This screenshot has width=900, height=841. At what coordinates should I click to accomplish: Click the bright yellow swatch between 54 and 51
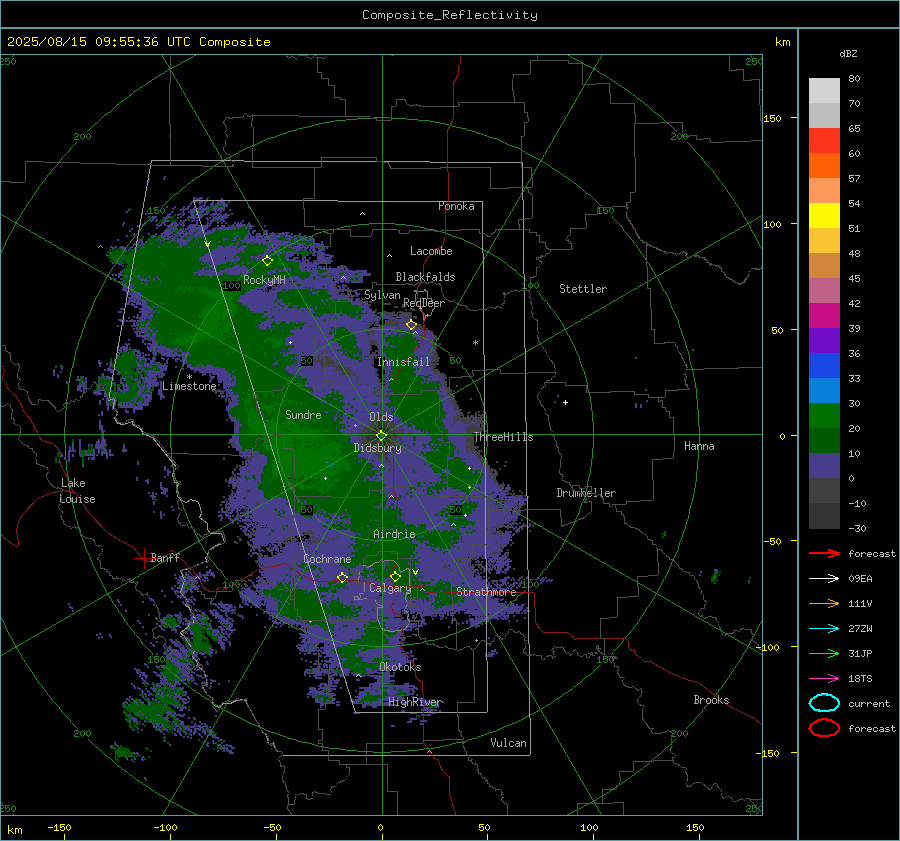click(824, 215)
